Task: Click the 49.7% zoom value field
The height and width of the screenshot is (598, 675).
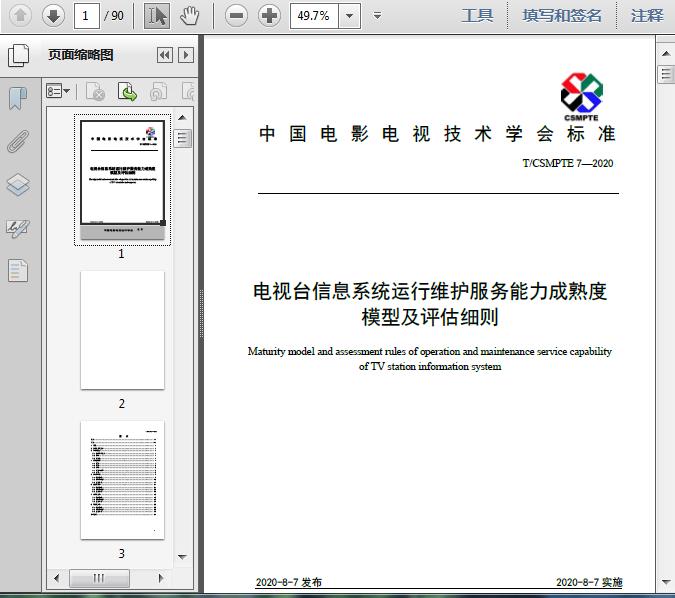Action: point(314,16)
